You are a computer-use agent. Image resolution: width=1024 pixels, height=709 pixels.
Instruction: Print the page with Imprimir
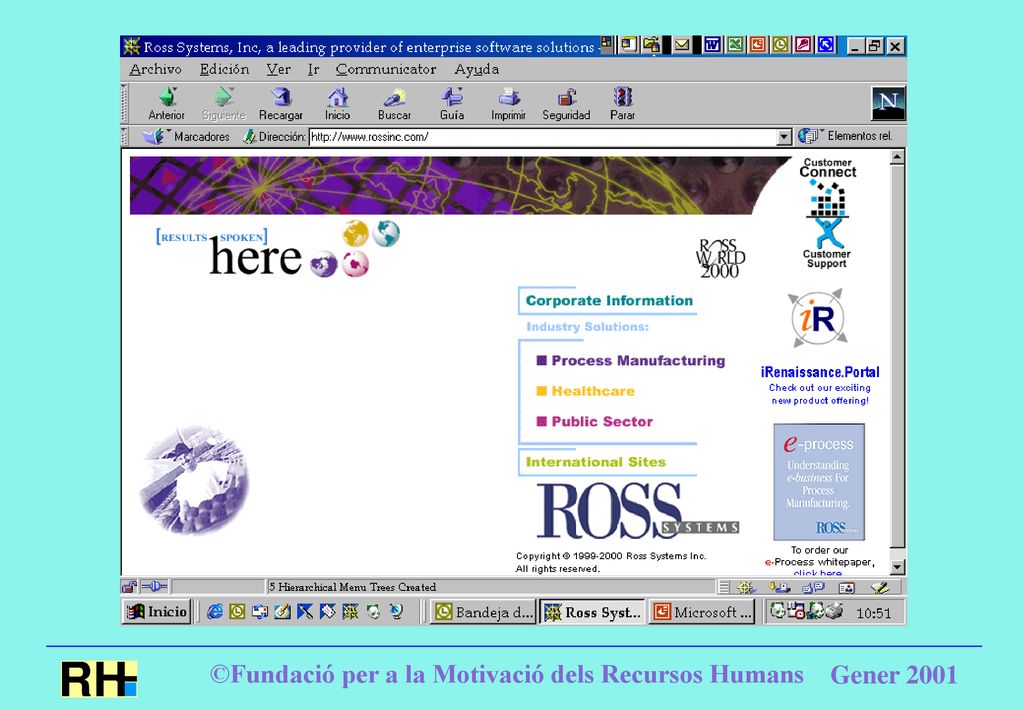tap(509, 104)
